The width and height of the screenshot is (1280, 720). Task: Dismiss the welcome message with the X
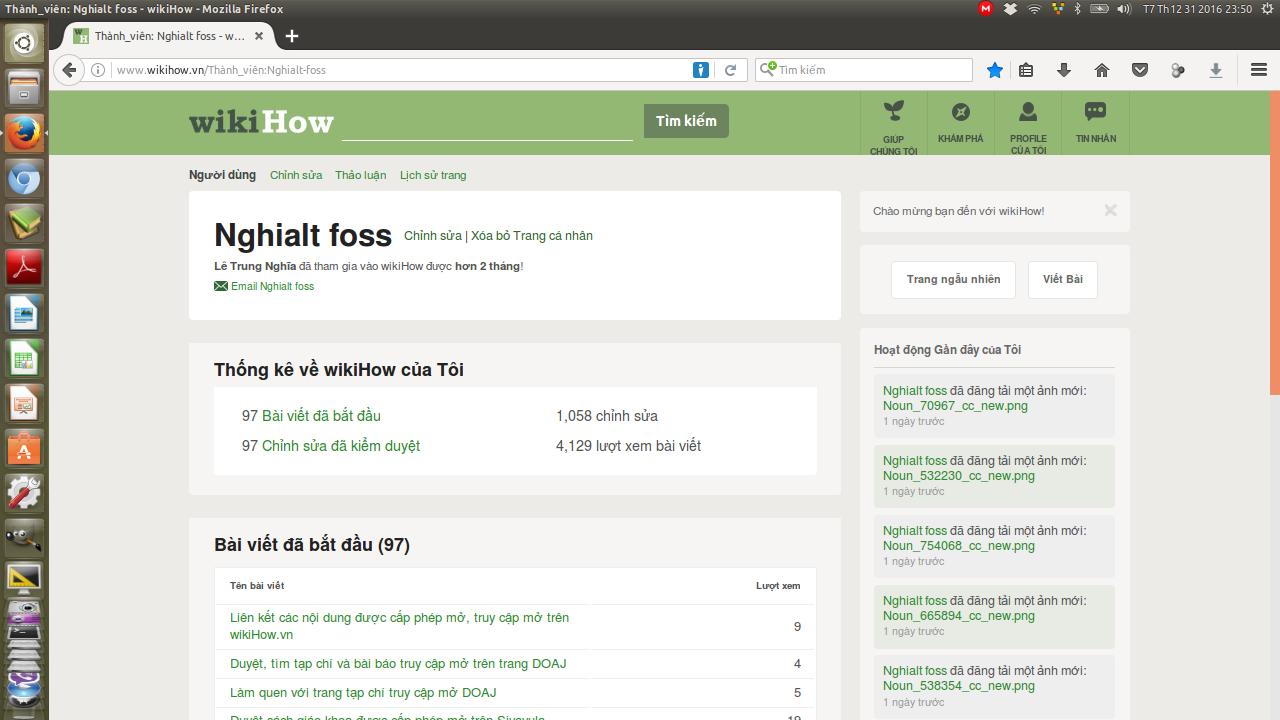(x=1110, y=211)
